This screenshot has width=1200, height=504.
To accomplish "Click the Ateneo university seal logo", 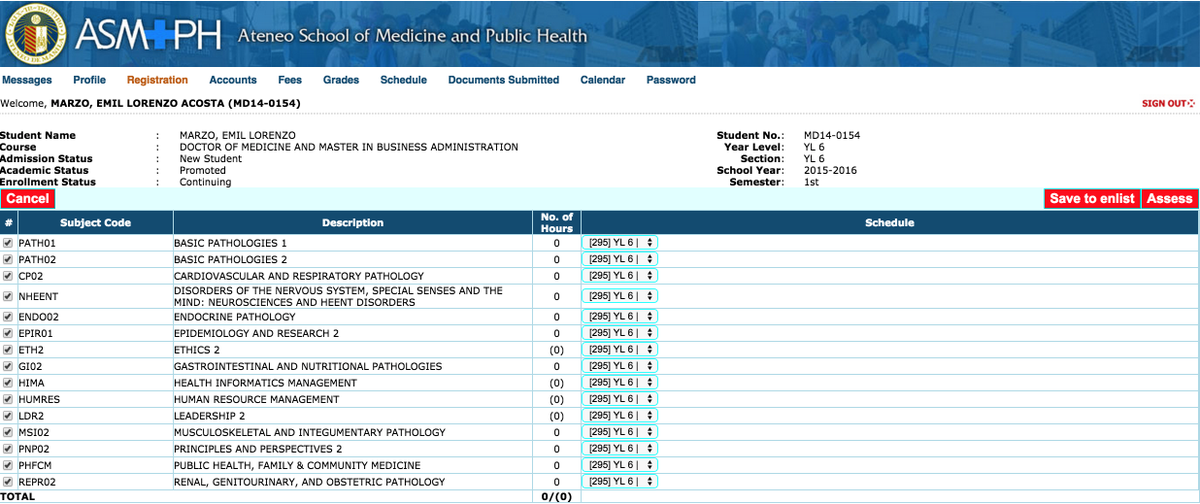I will [35, 33].
